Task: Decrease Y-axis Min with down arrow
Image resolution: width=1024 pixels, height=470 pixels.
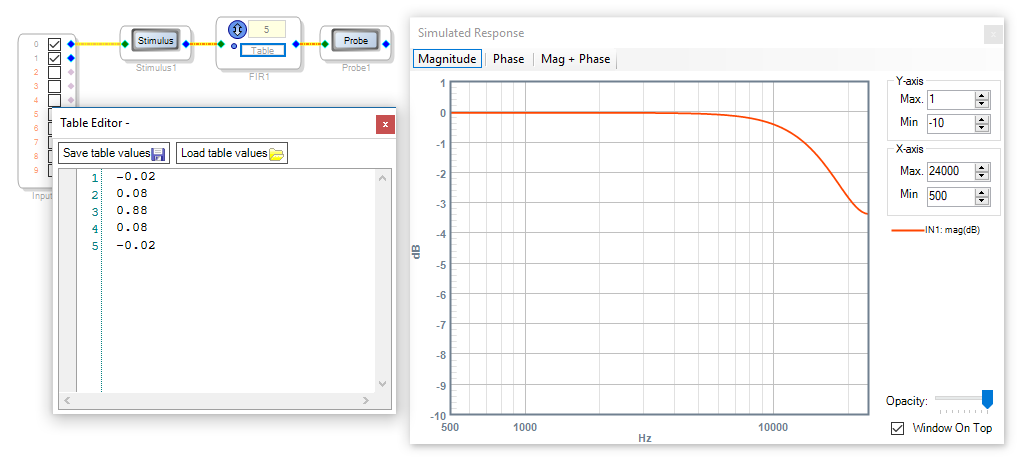Action: [982, 127]
